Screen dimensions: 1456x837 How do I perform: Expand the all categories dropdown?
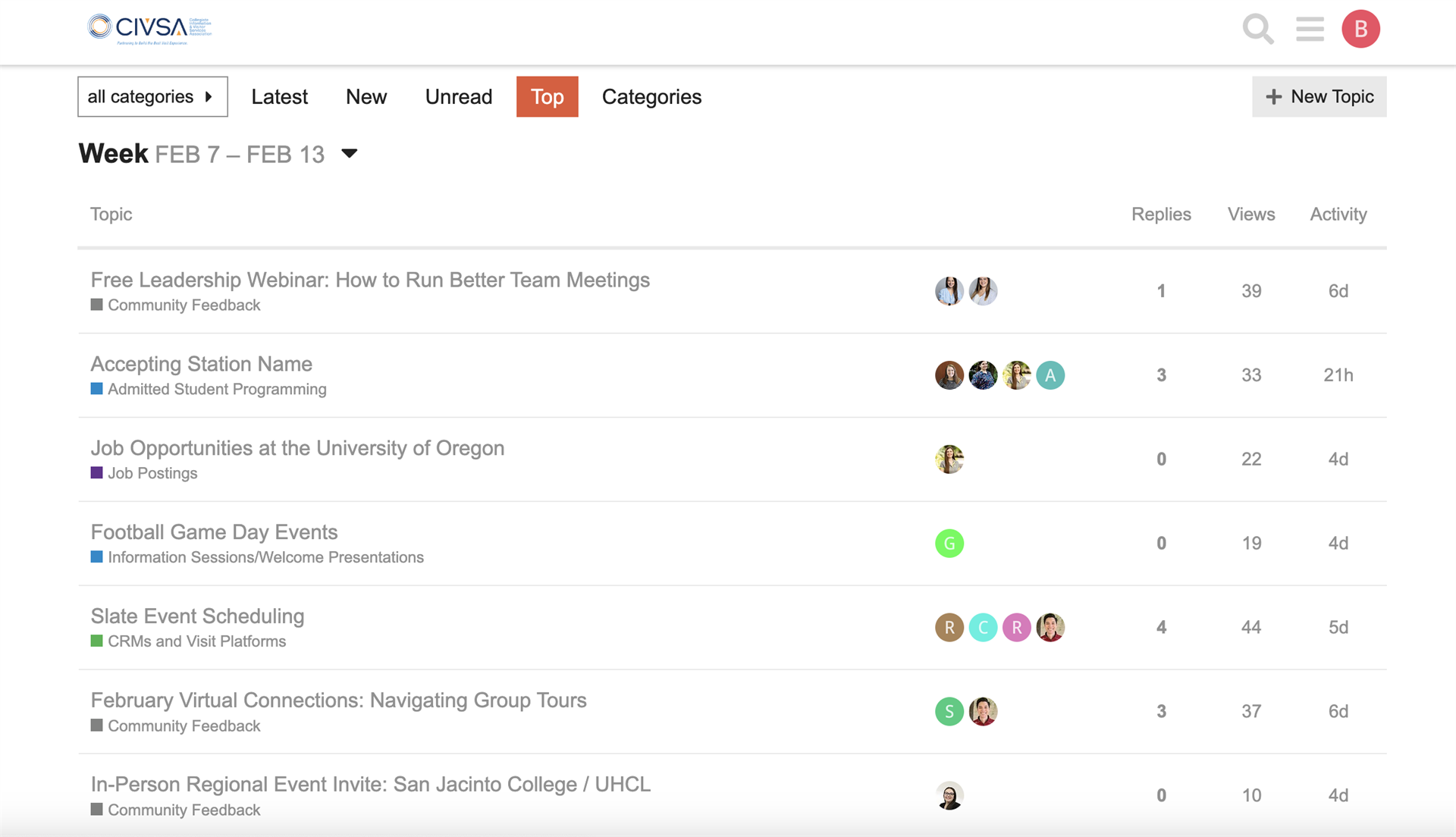[152, 97]
